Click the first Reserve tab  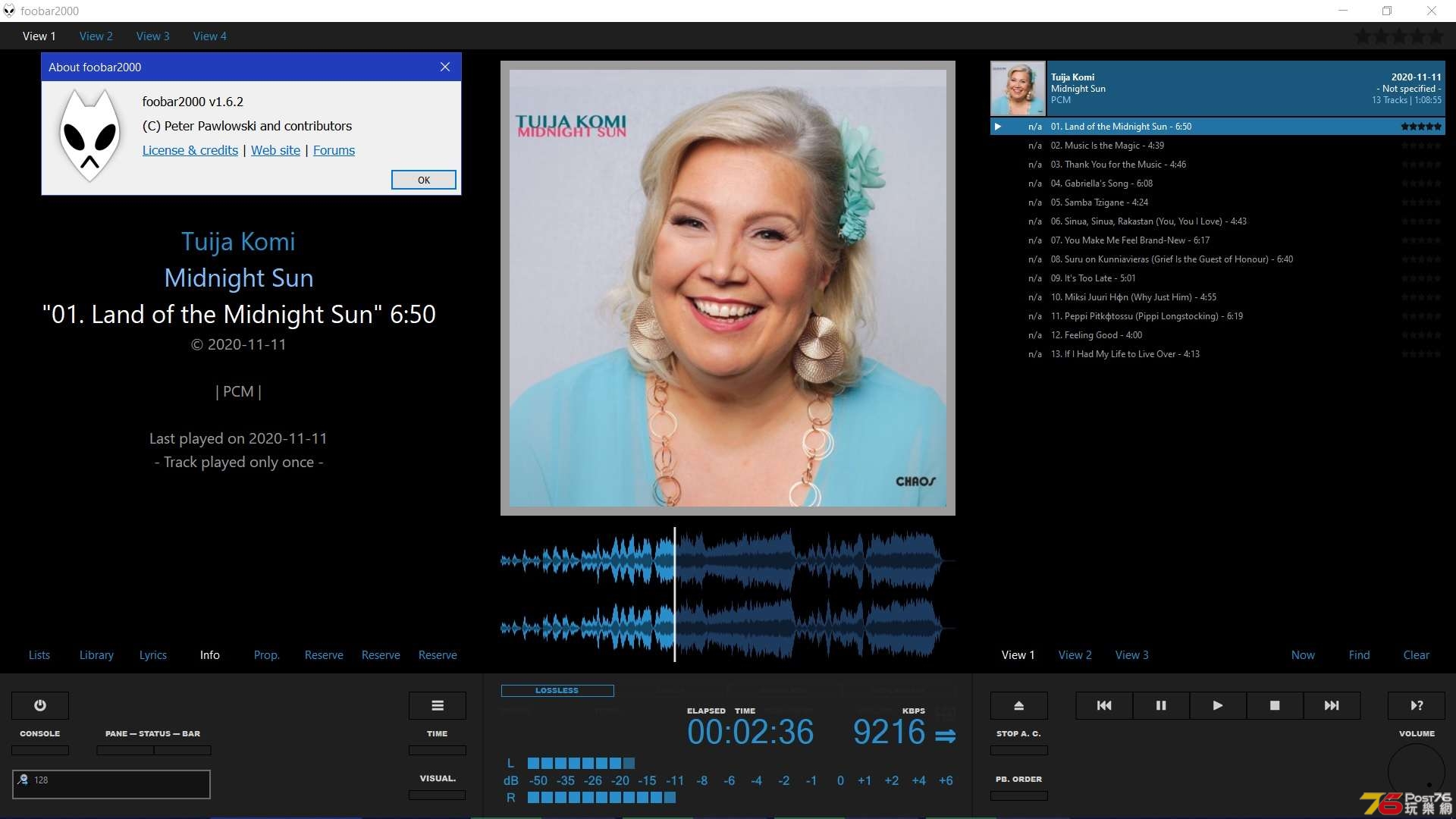click(324, 655)
